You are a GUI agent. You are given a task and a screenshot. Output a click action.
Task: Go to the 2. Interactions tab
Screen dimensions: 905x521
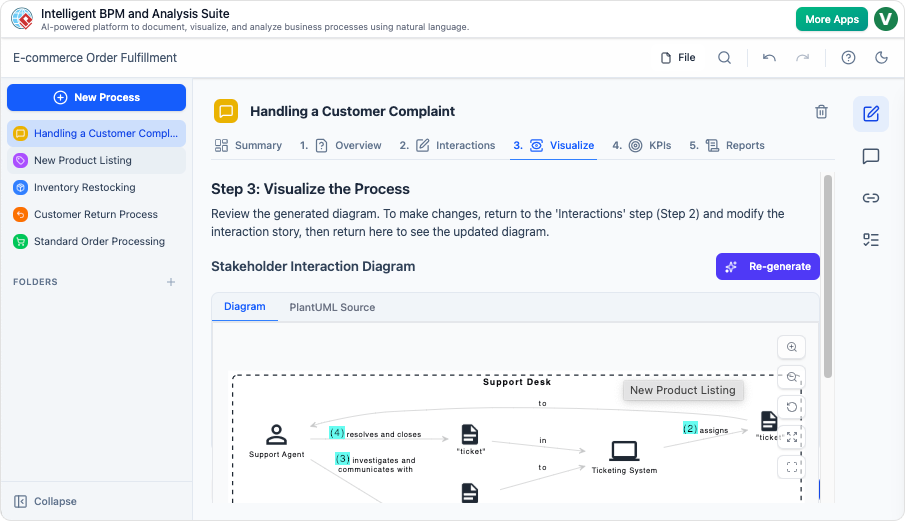(x=447, y=145)
